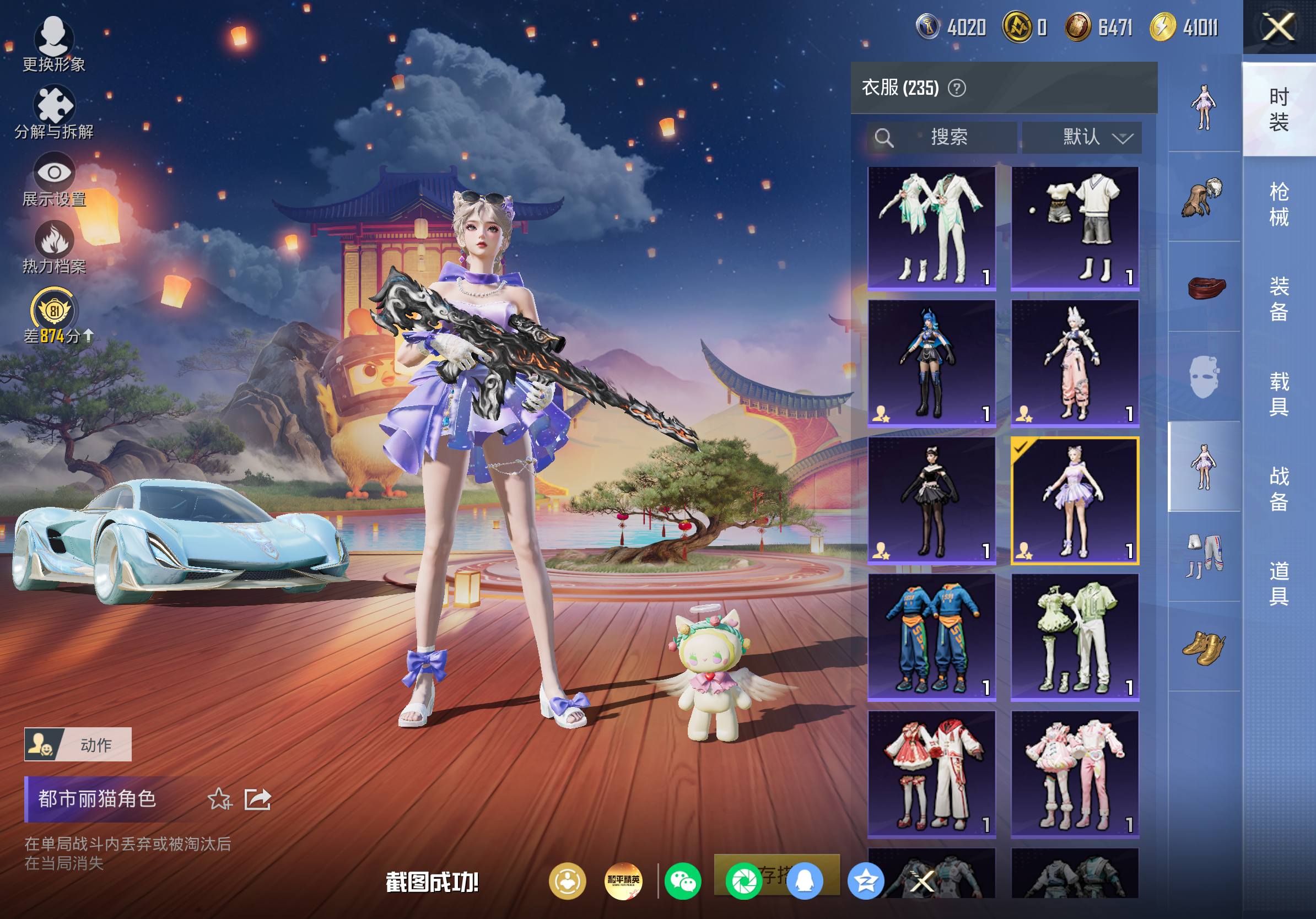Switch to the 战备 tab
Screen dimensions: 1316x919
[1279, 488]
